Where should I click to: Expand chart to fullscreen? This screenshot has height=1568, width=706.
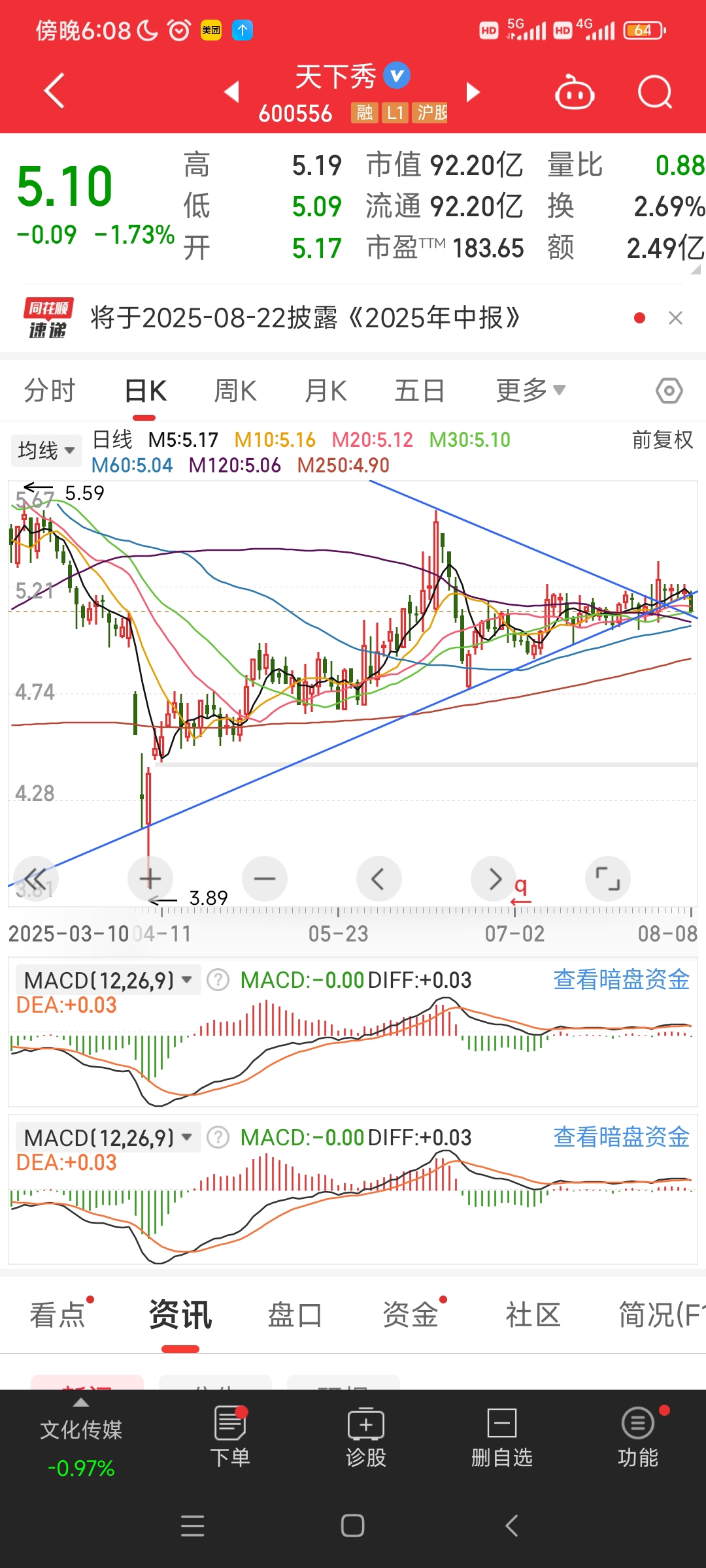point(608,879)
